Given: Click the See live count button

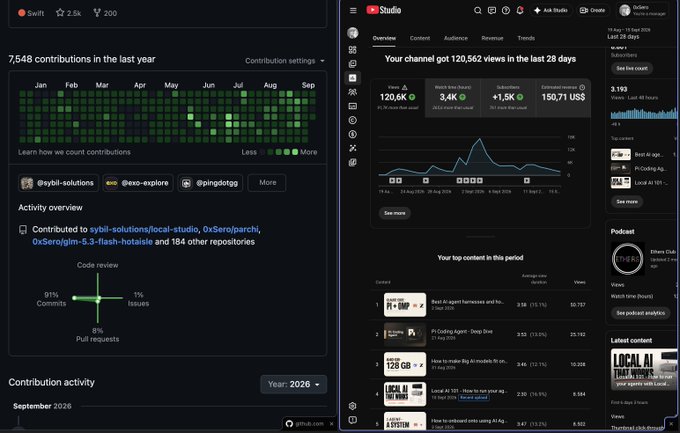Looking at the screenshot, I should click(x=632, y=68).
